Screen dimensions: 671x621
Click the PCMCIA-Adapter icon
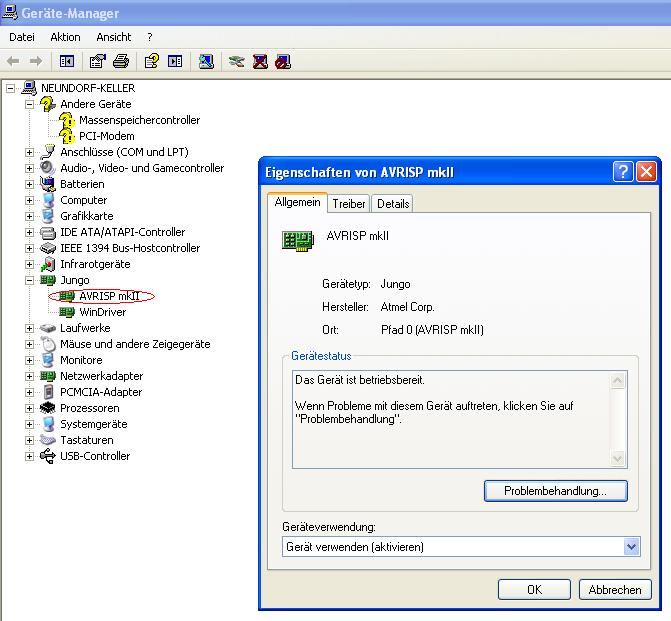[48, 392]
